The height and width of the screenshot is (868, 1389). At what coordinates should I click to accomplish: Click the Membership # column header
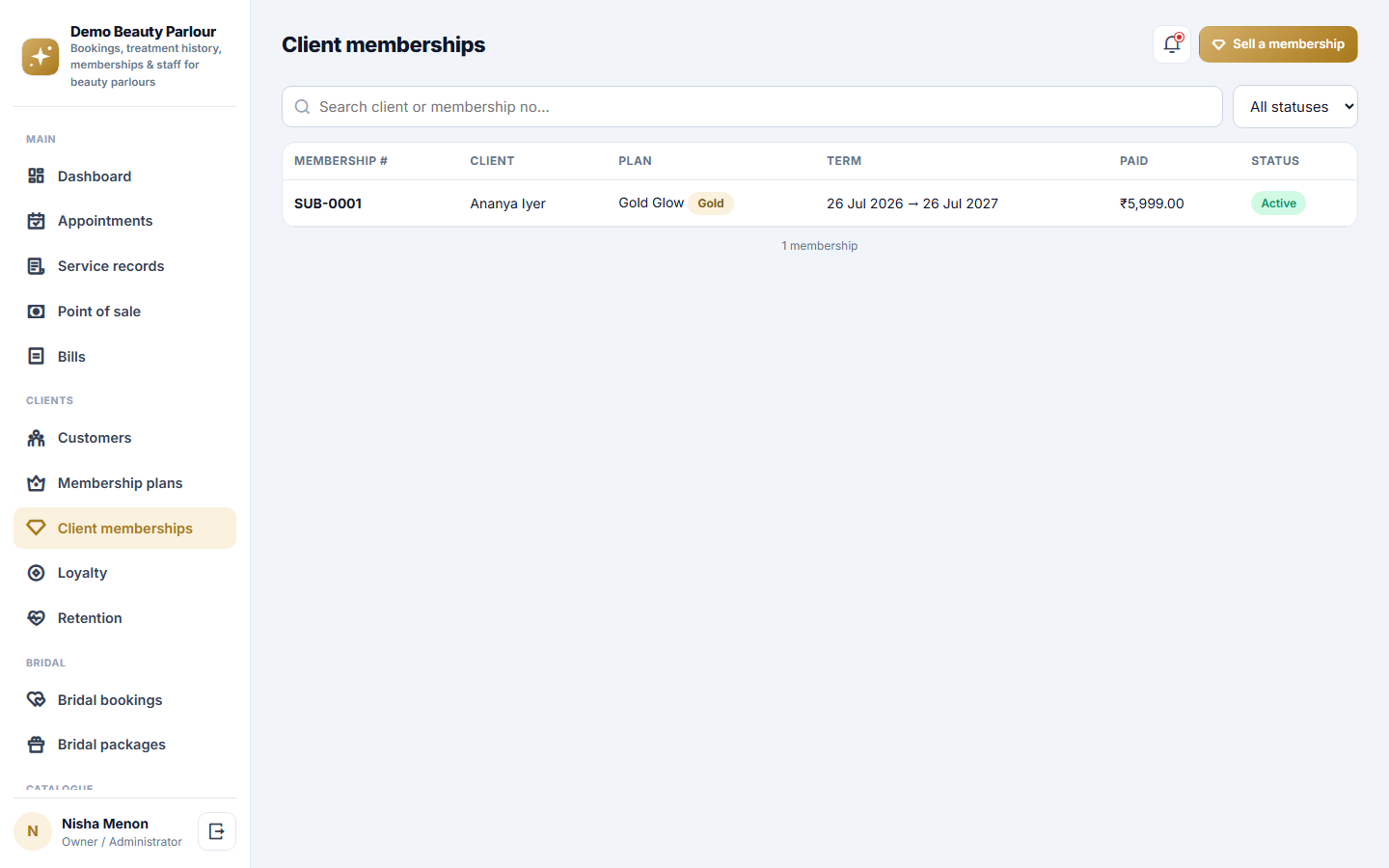340,161
